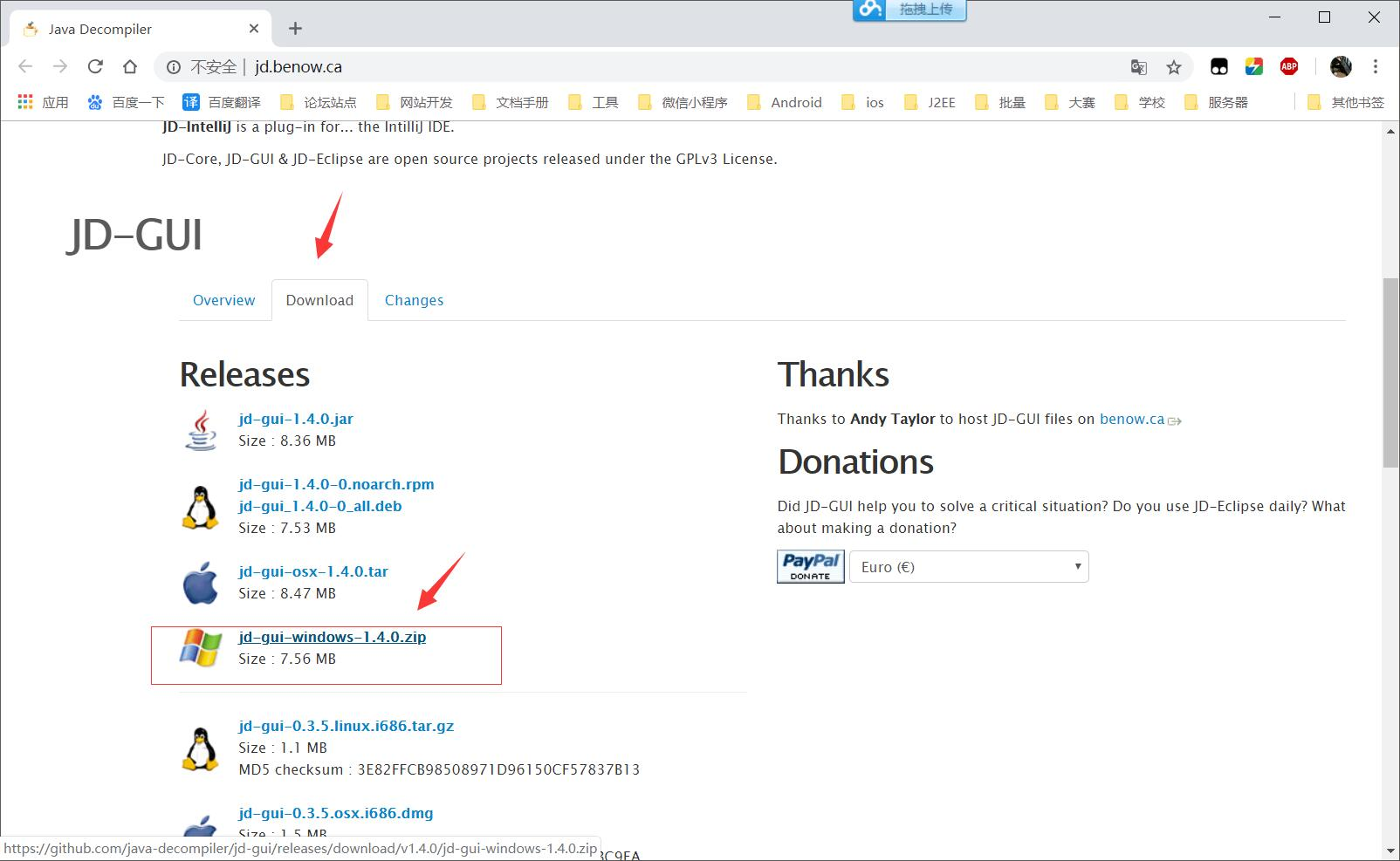This screenshot has height=861, width=1400.
Task: Reload the jd.benow.ca page
Action: pos(95,66)
